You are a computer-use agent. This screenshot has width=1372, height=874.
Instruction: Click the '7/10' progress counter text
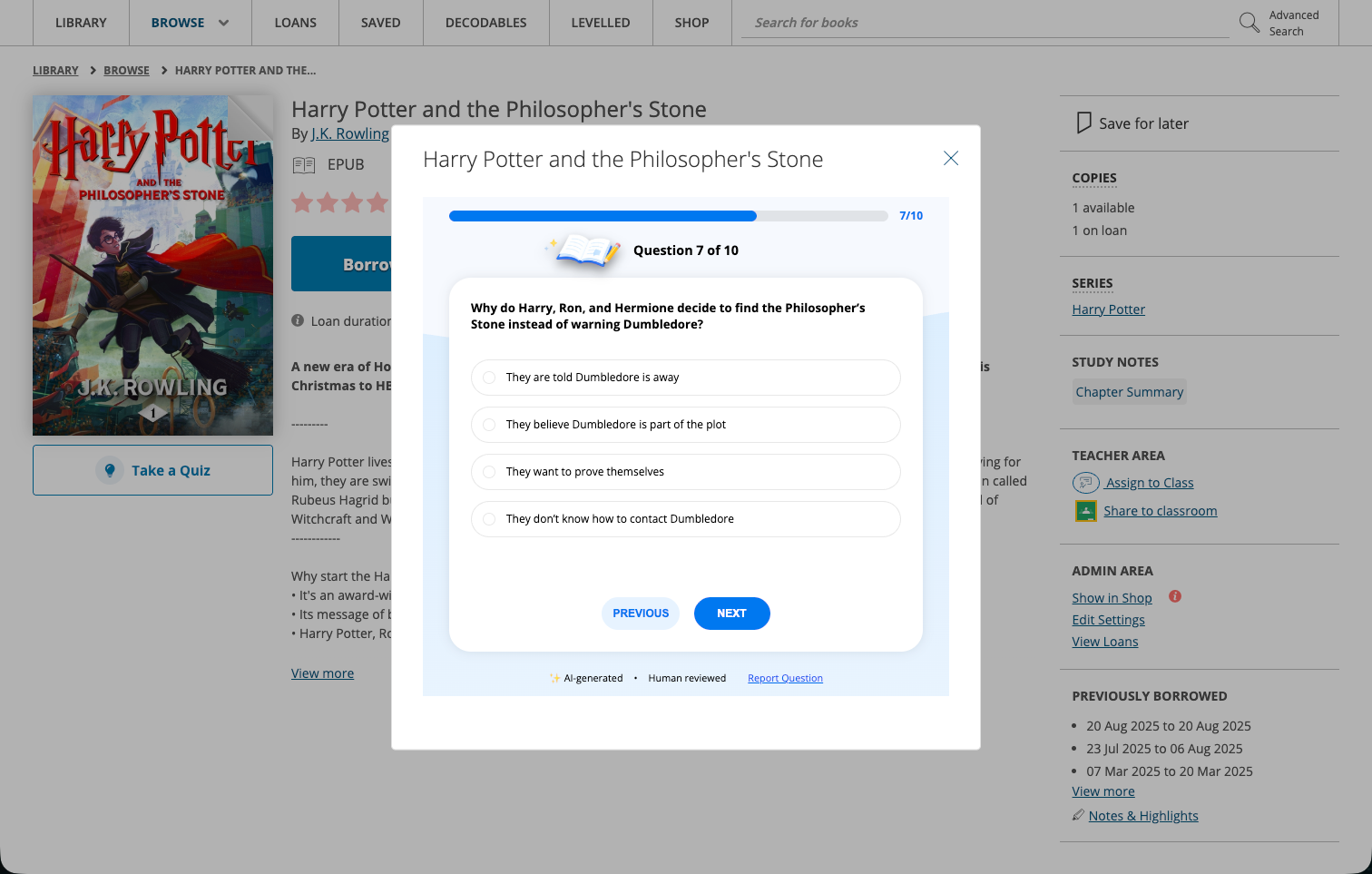point(911,216)
